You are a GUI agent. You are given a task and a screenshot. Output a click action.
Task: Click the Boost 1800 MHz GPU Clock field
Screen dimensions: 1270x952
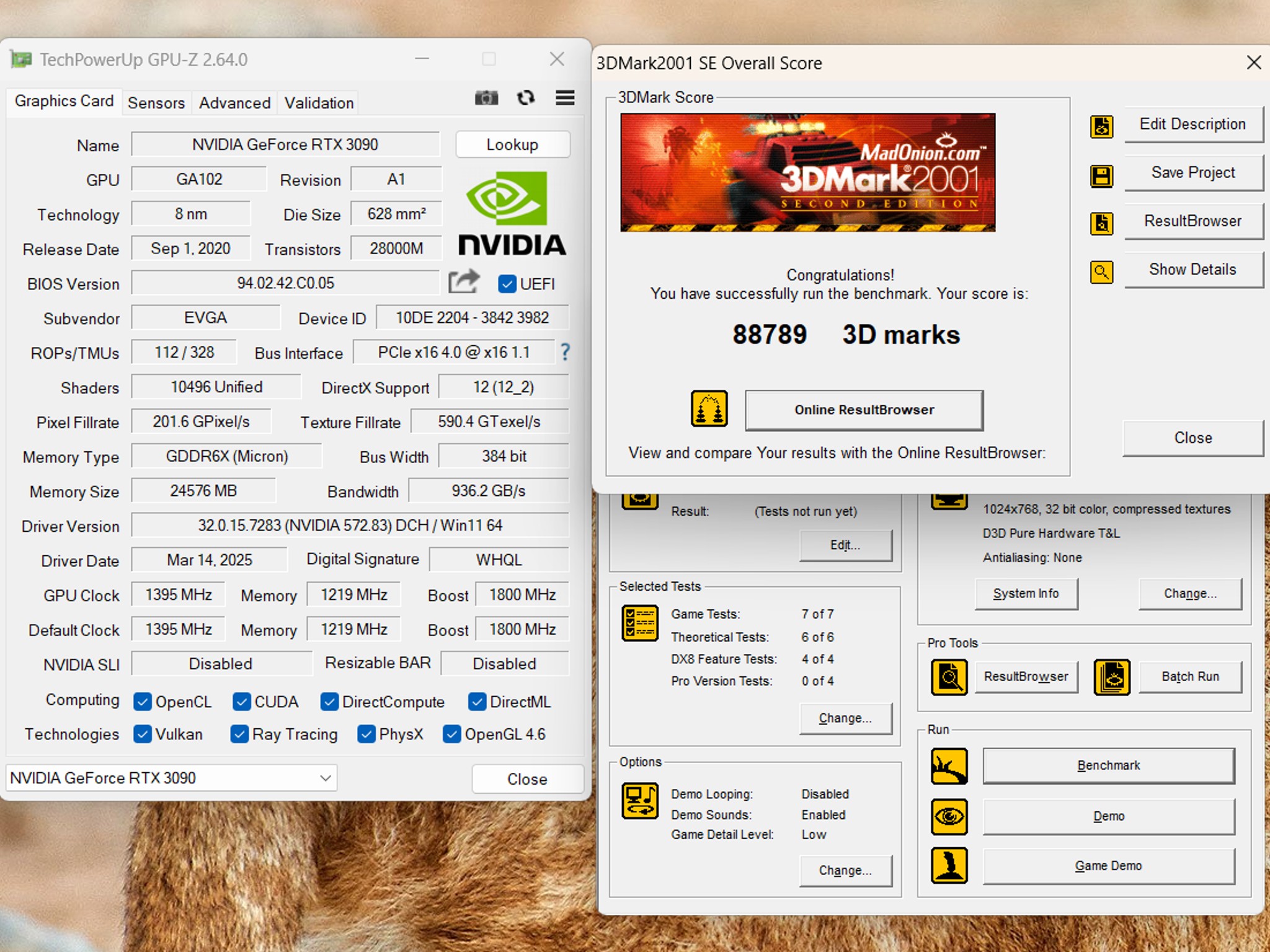(x=522, y=595)
